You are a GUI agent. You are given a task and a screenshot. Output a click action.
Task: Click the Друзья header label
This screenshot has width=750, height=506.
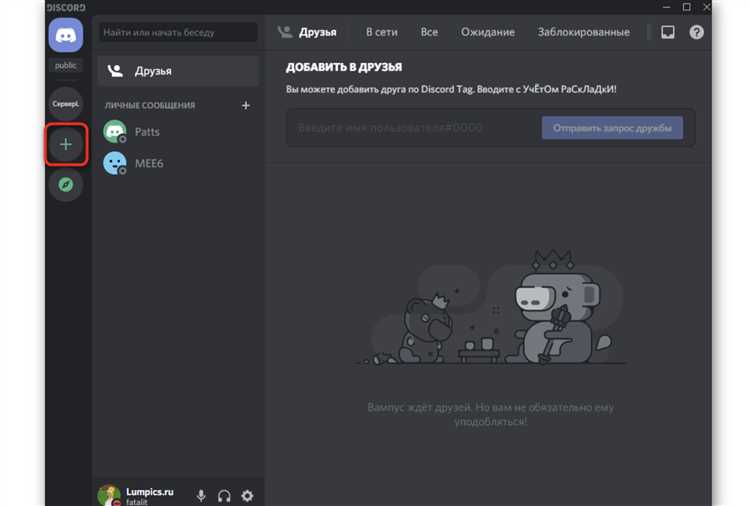(318, 32)
